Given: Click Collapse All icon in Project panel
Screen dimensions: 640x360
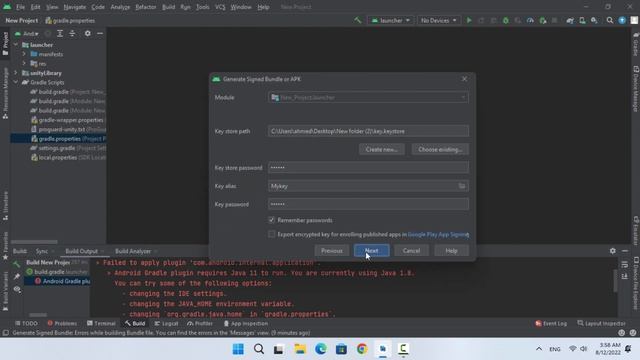Looking at the screenshot, I should click(72, 33).
